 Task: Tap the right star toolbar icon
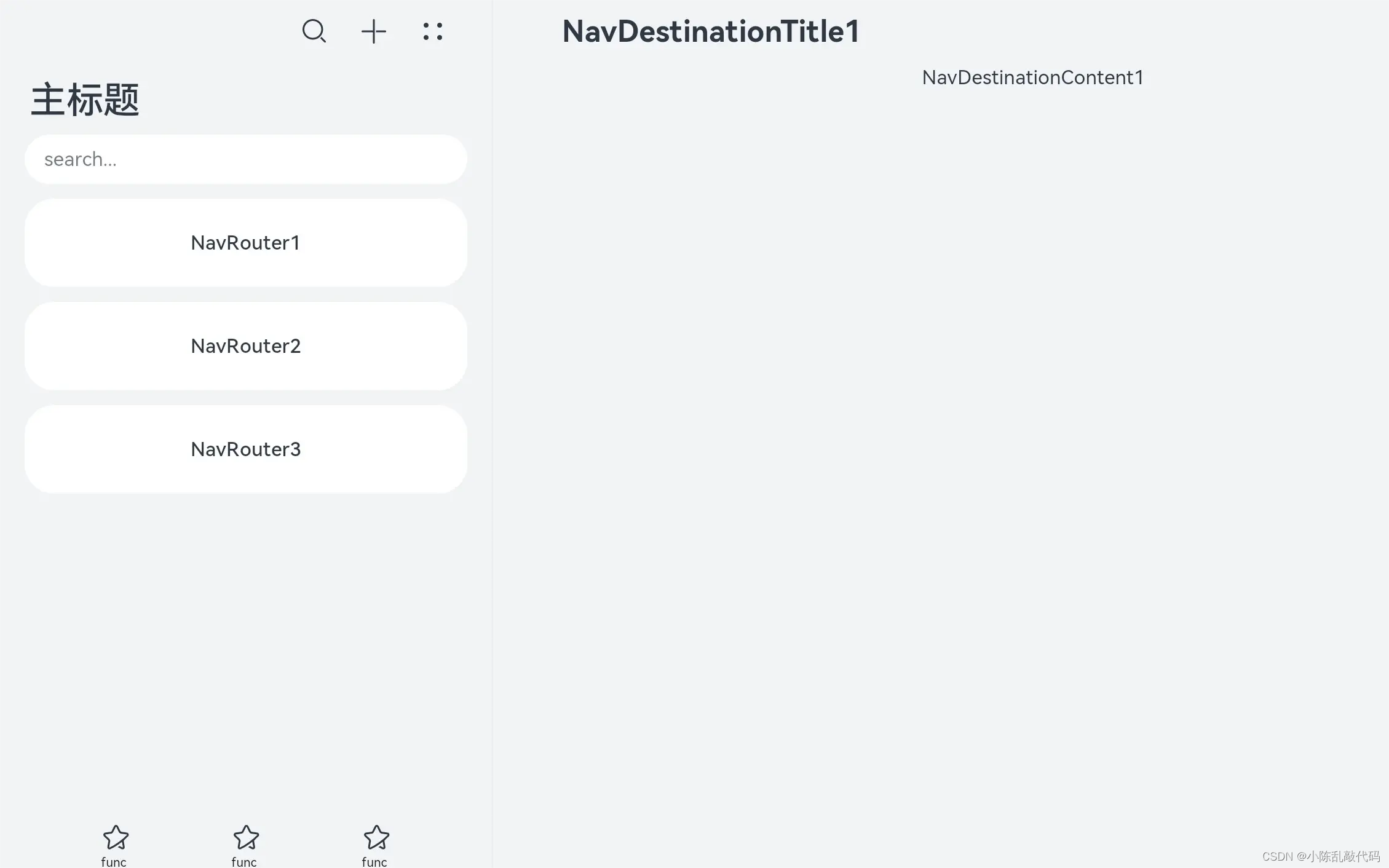click(x=376, y=837)
